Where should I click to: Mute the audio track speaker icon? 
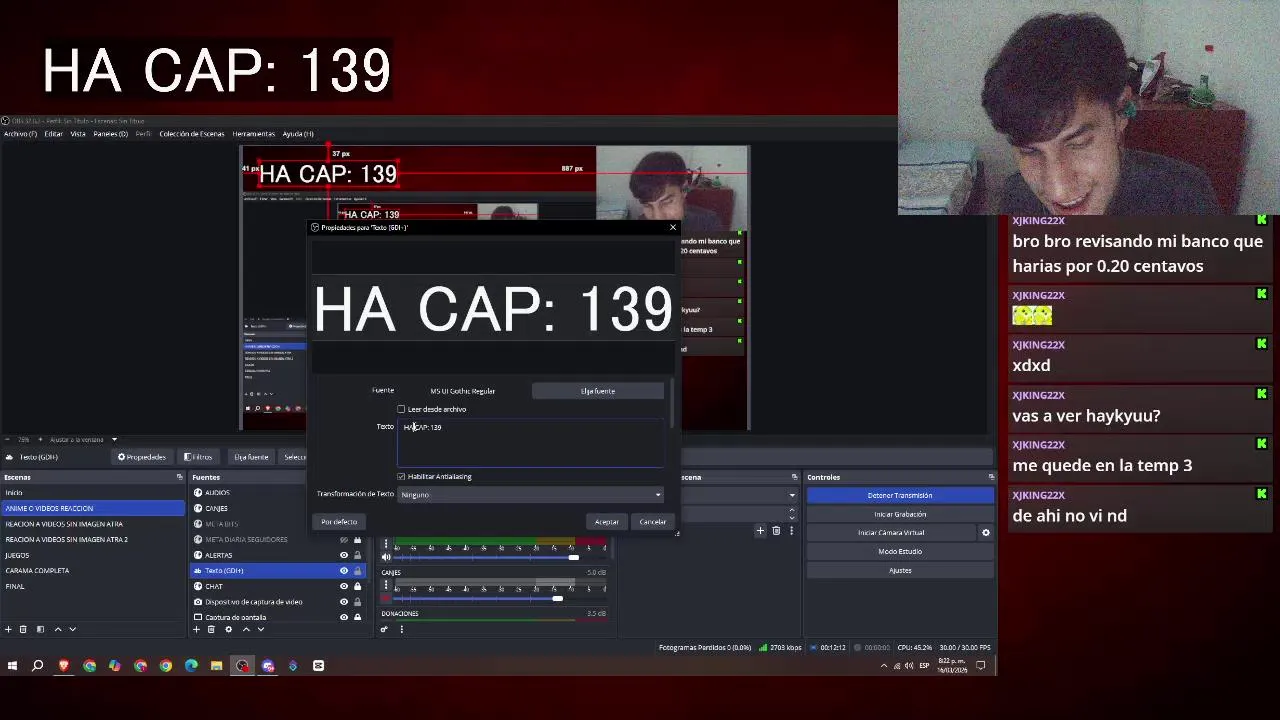click(x=386, y=557)
